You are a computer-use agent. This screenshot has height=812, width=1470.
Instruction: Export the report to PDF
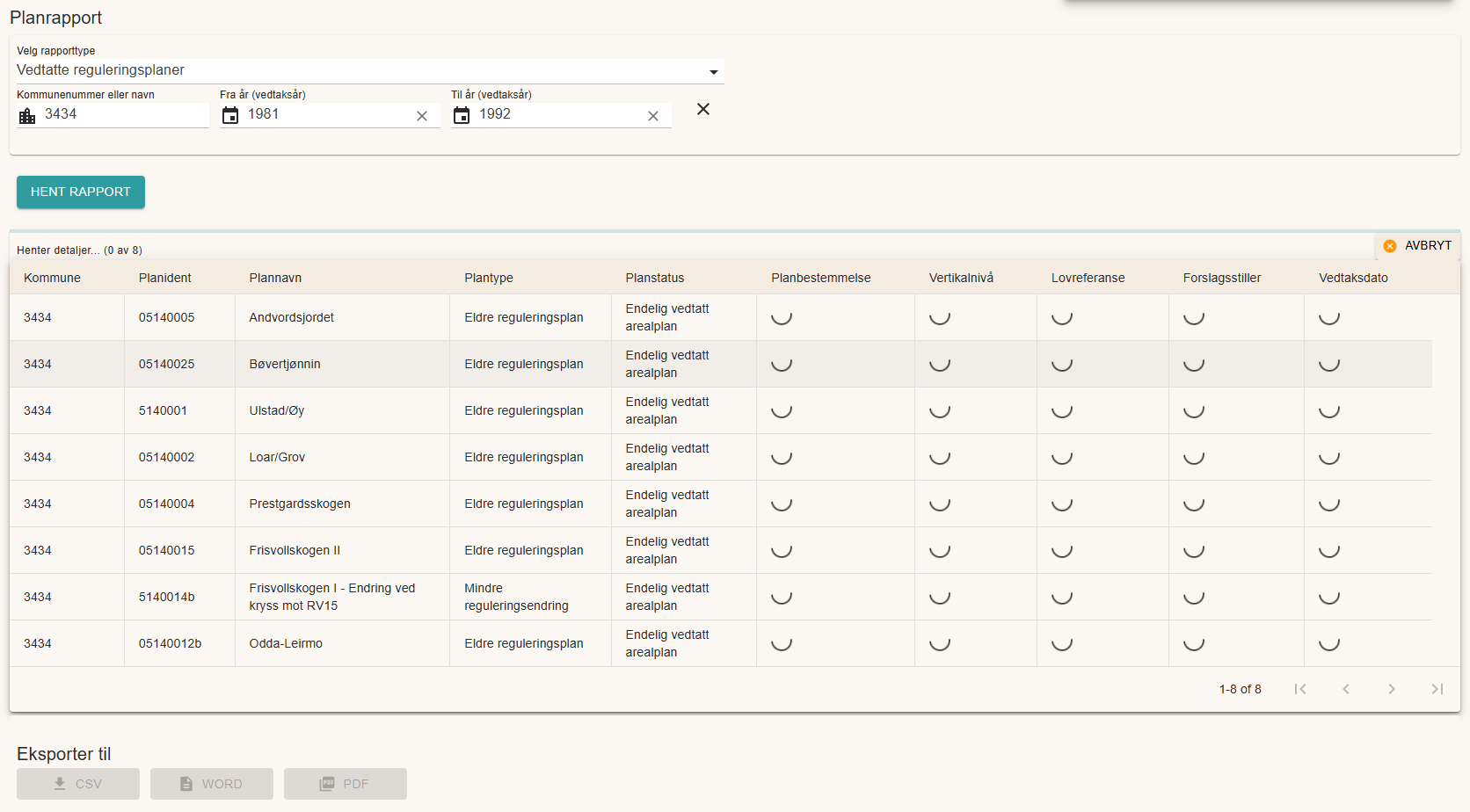(346, 784)
